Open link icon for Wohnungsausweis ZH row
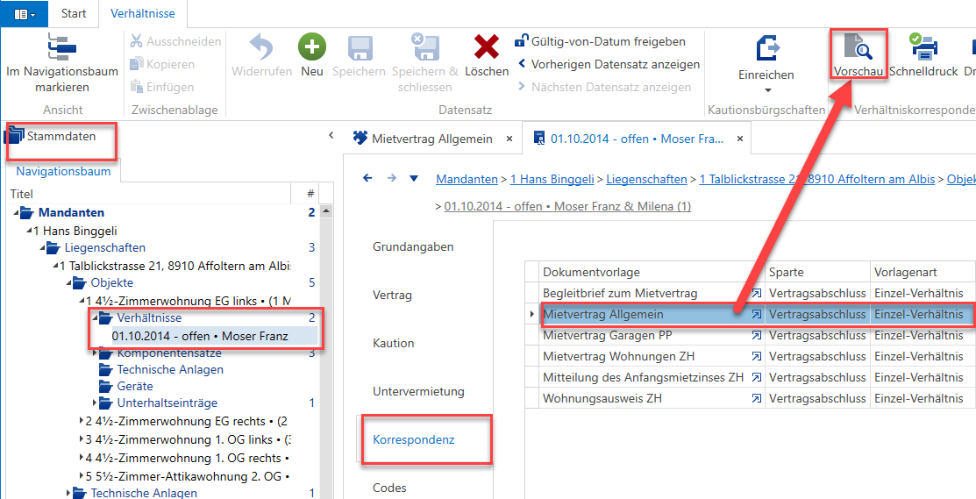Image resolution: width=976 pixels, height=499 pixels. click(x=756, y=398)
